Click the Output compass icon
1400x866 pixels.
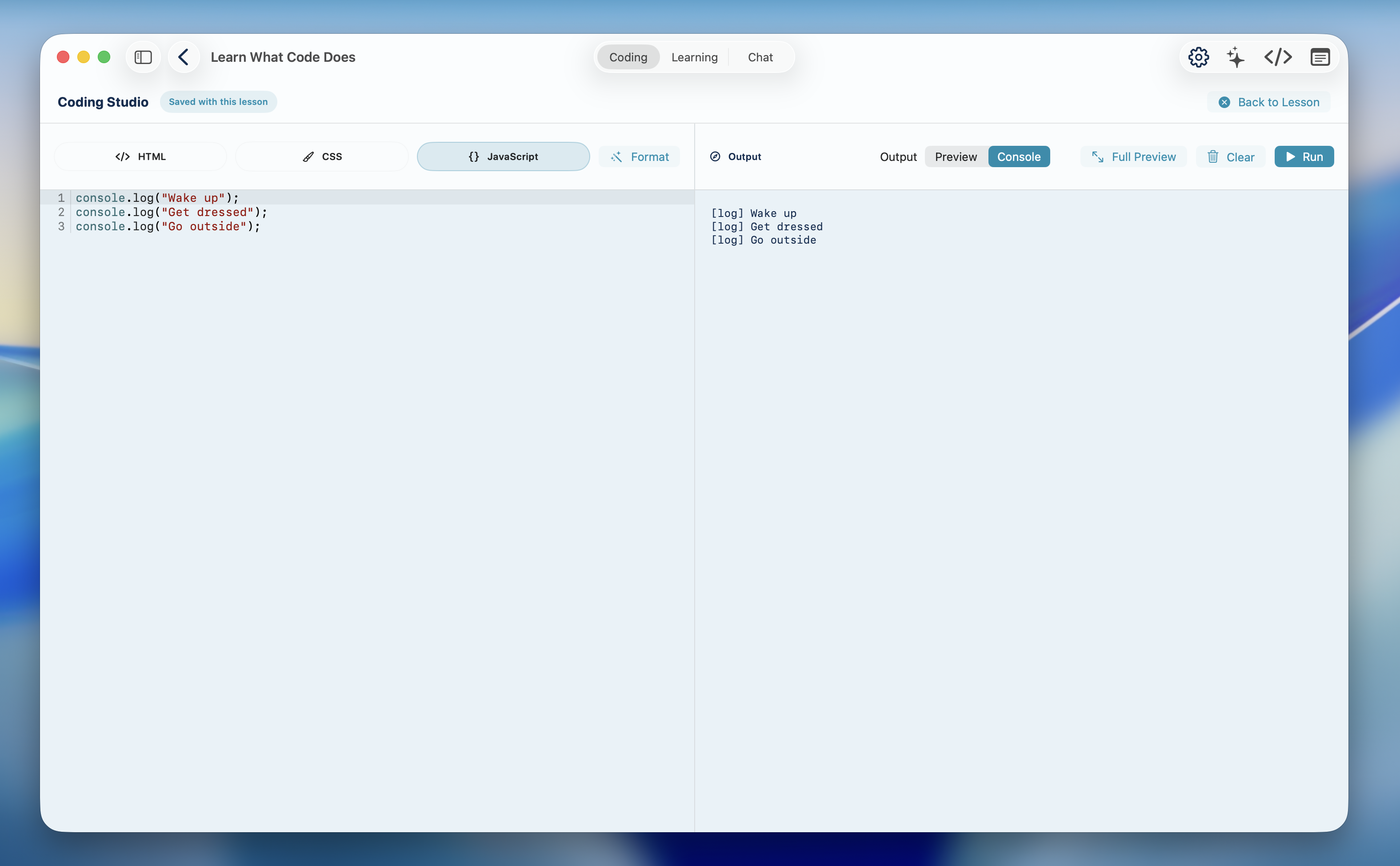coord(715,156)
